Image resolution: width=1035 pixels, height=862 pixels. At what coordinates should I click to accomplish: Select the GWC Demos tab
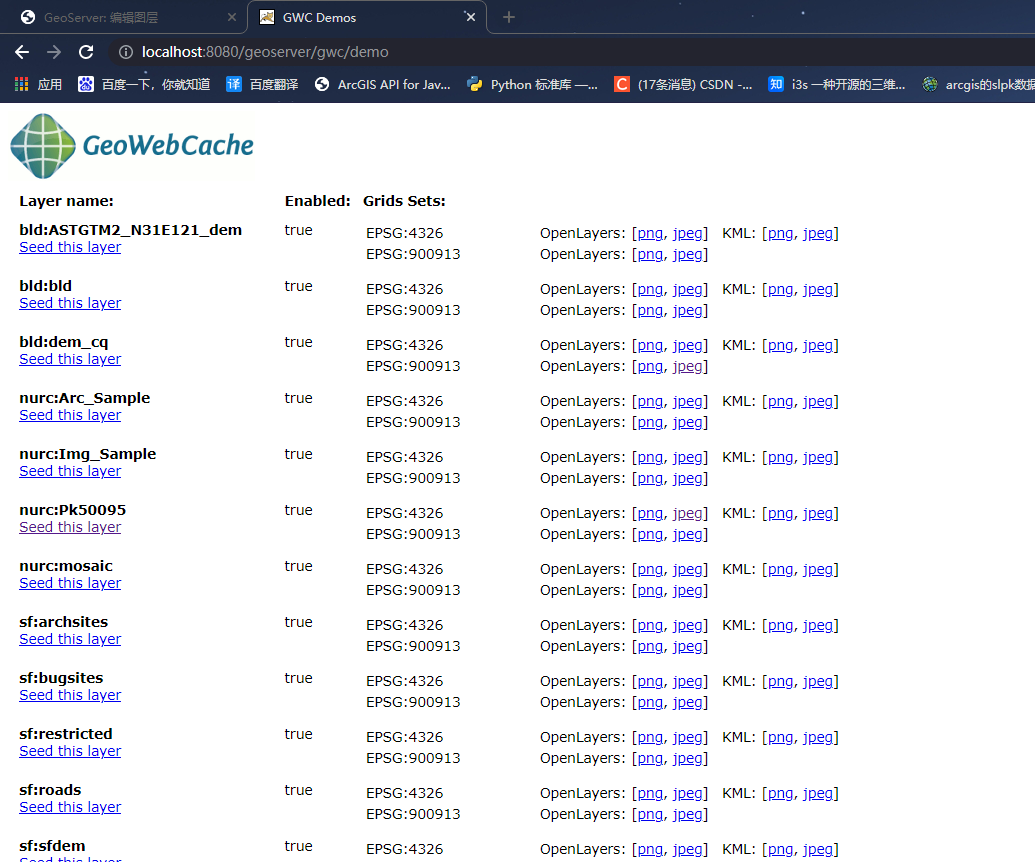(319, 18)
